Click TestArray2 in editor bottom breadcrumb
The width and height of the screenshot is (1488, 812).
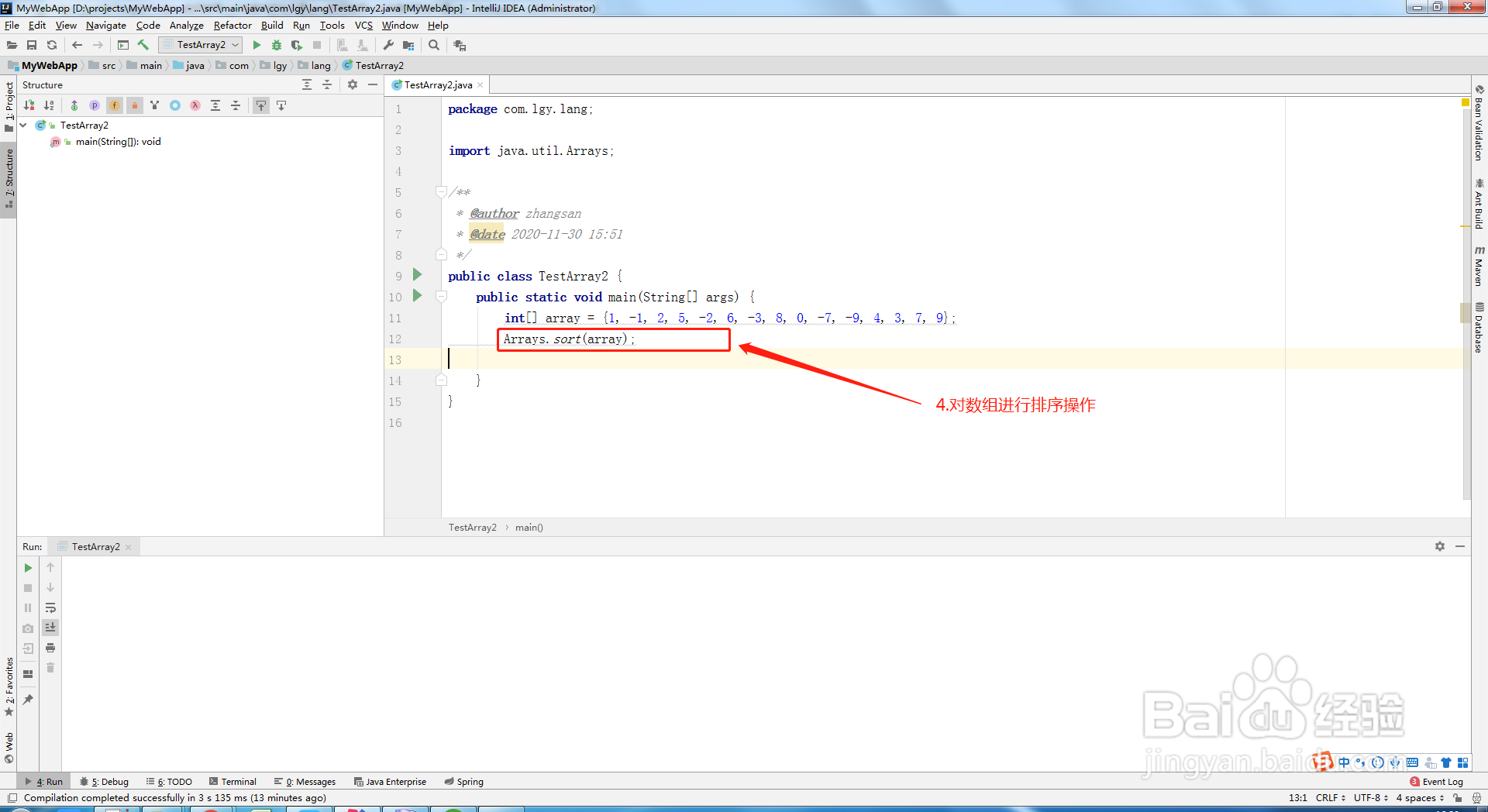472,528
